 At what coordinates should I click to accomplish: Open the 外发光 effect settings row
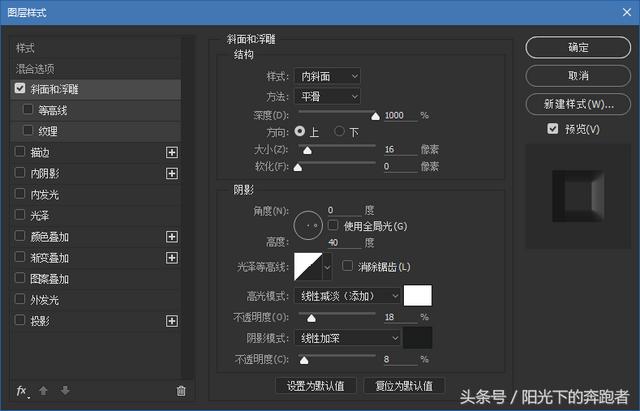(96, 300)
